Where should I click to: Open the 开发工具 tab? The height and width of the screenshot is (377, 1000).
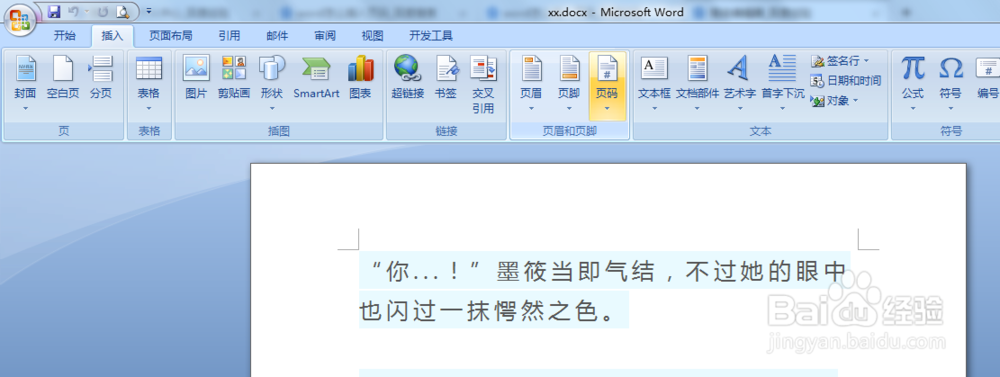(431, 36)
